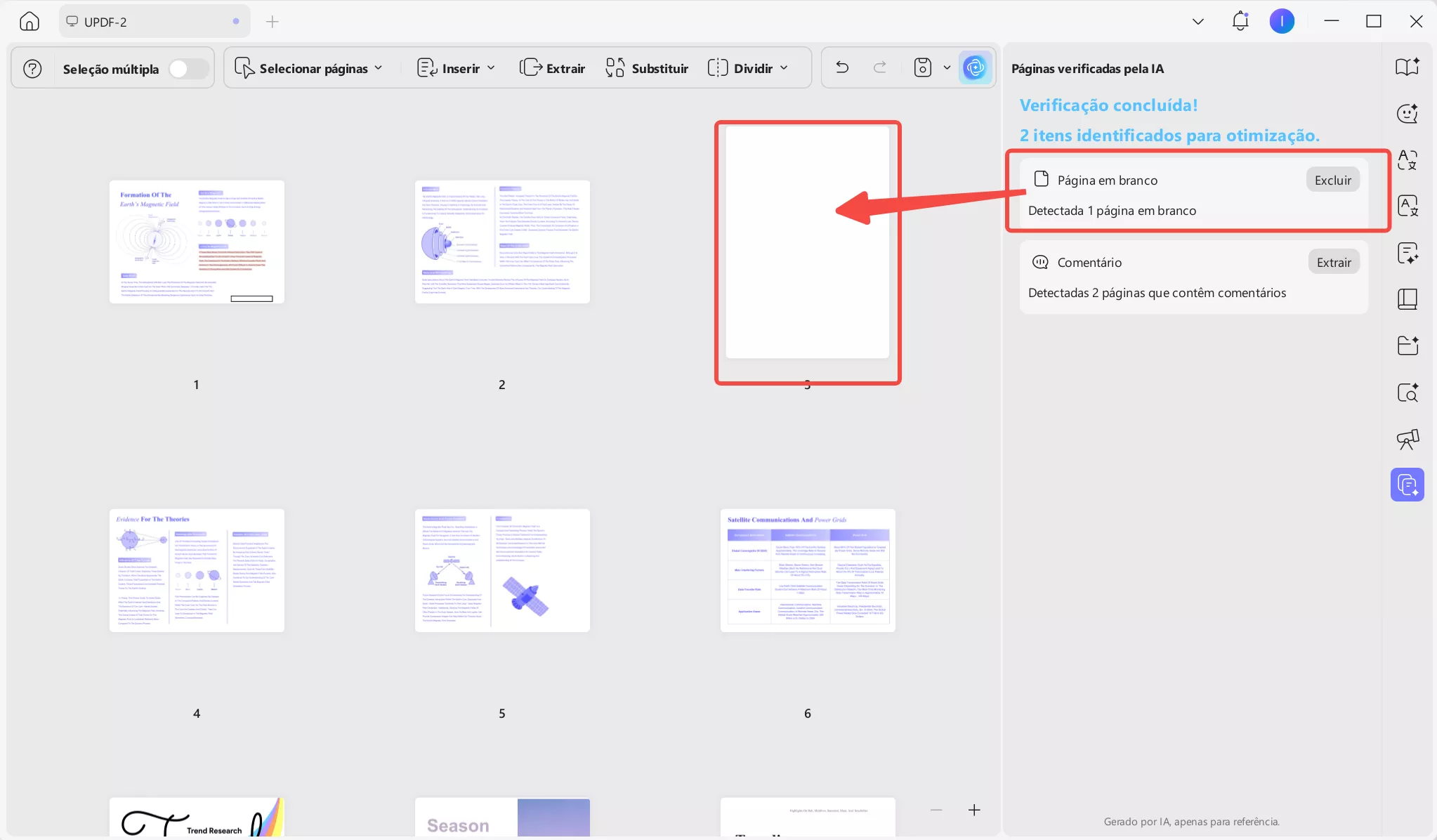The image size is (1437, 840).
Task: Open the save options arrow
Action: coord(947,67)
